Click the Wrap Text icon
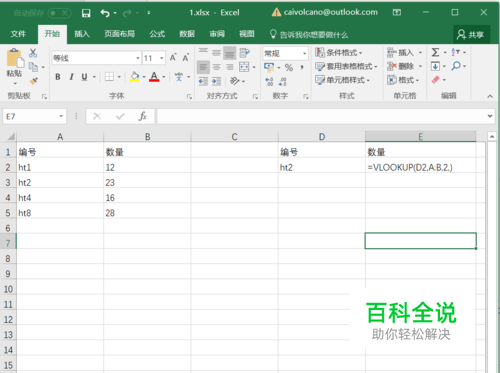Screen dimensions: 500x373 pos(244,53)
